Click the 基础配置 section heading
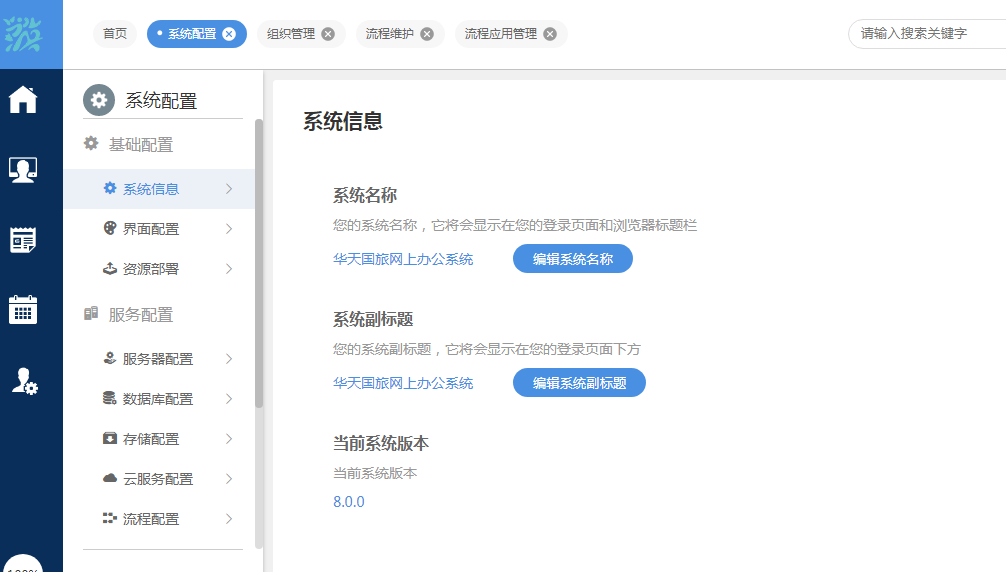Viewport: 1006px width, 572px height. click(141, 145)
